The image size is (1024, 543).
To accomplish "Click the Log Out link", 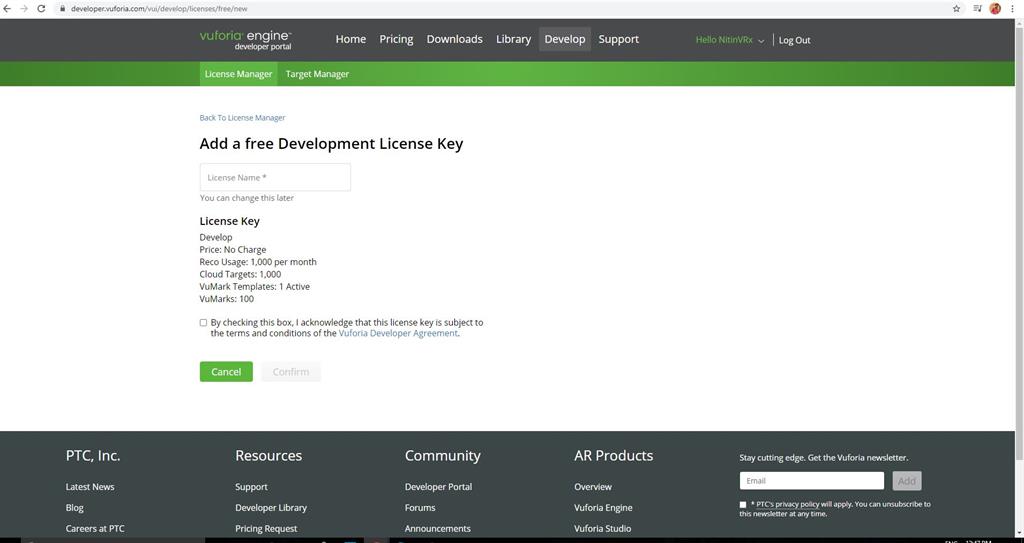I will [794, 40].
